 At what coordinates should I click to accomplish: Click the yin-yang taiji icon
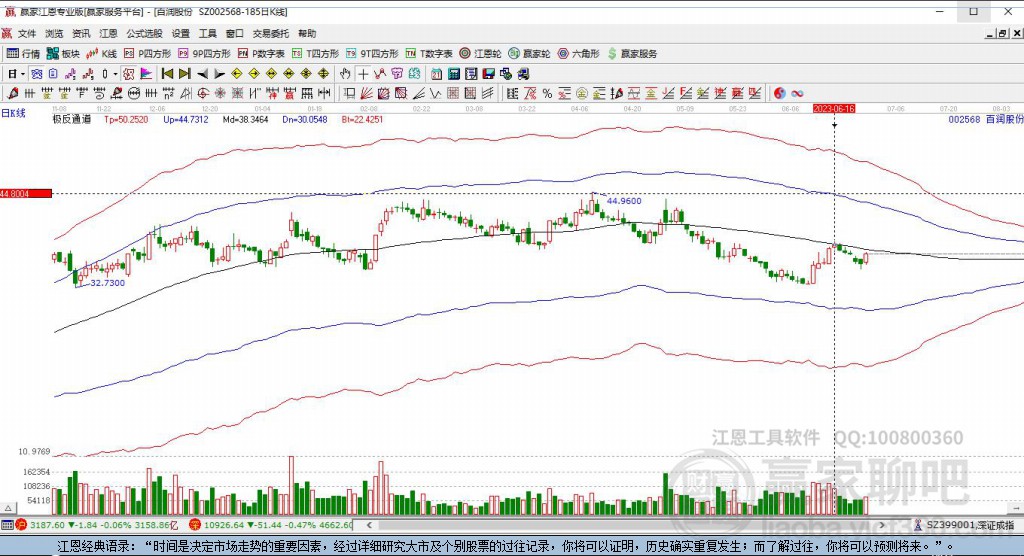click(779, 93)
